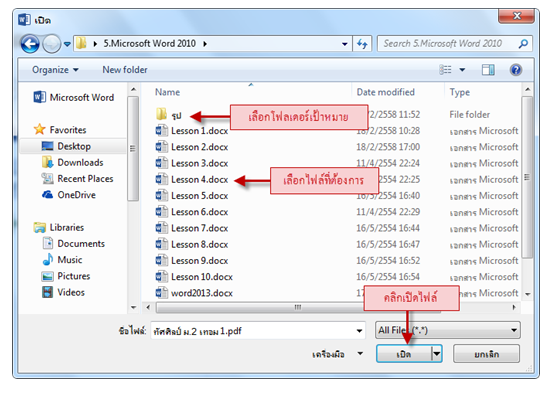Select Microsoft Word in navigation pane
This screenshot has width=553, height=393.
[x=74, y=97]
